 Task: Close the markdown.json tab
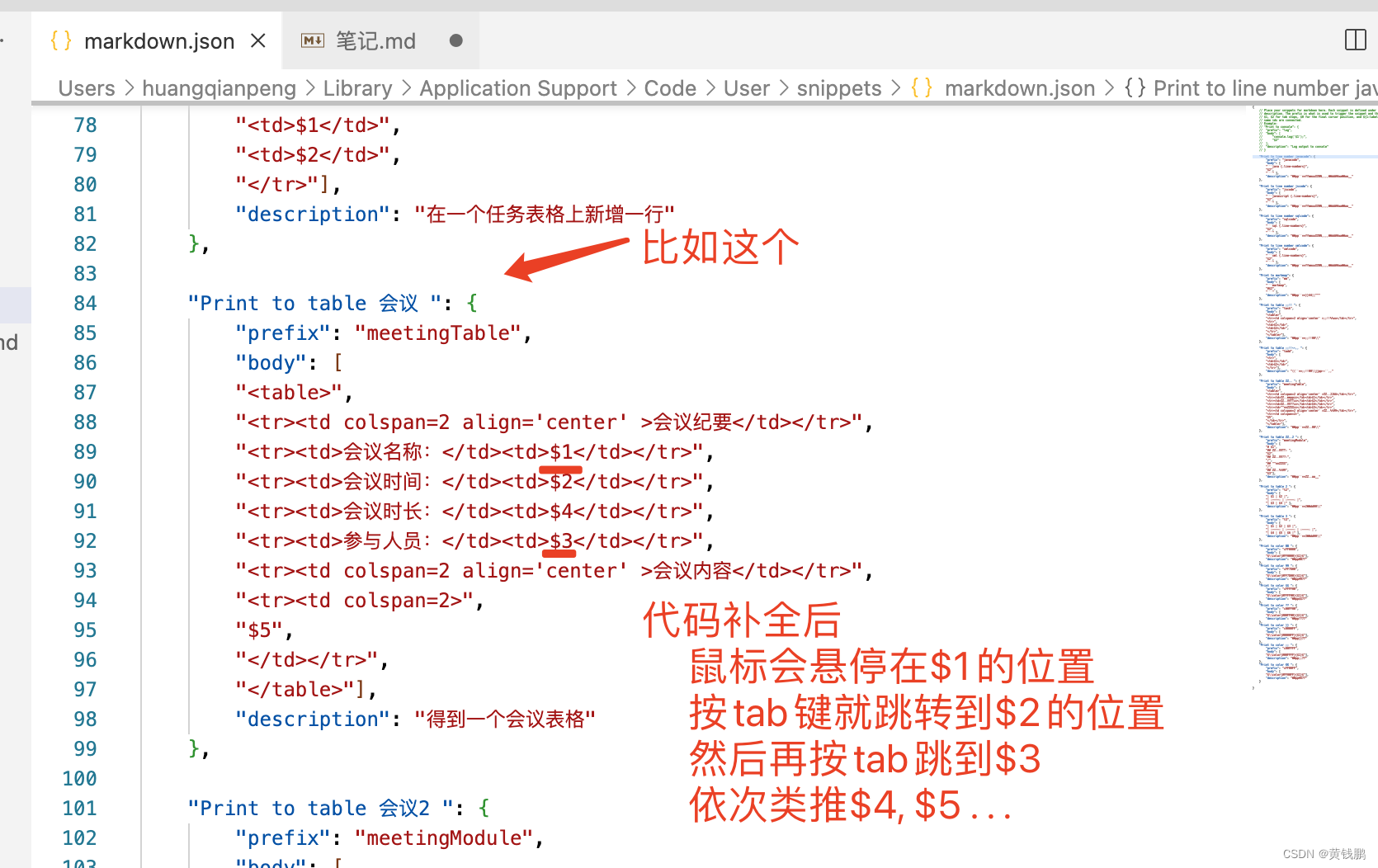pos(258,40)
